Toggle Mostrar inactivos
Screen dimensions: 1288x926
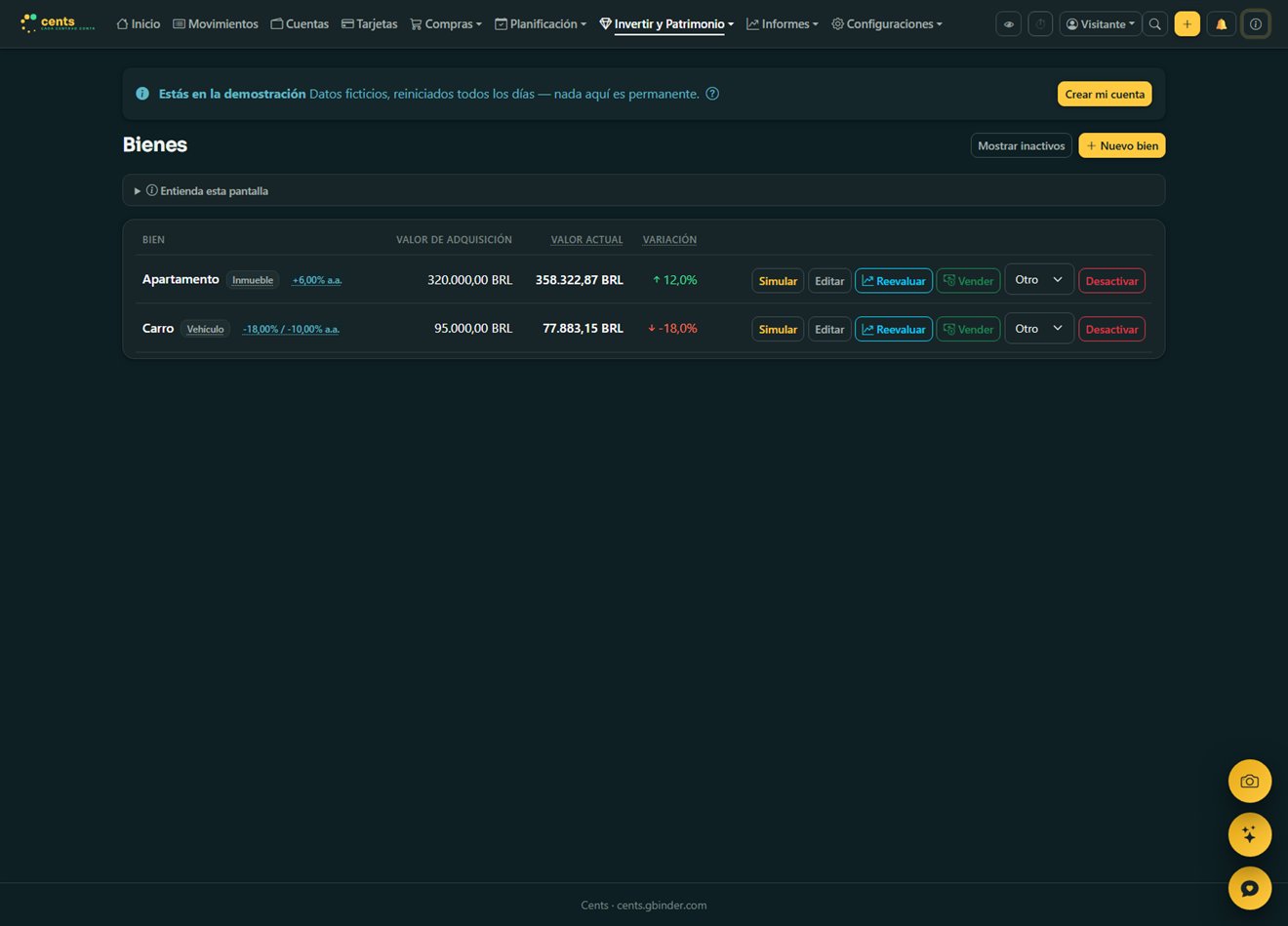click(1022, 145)
